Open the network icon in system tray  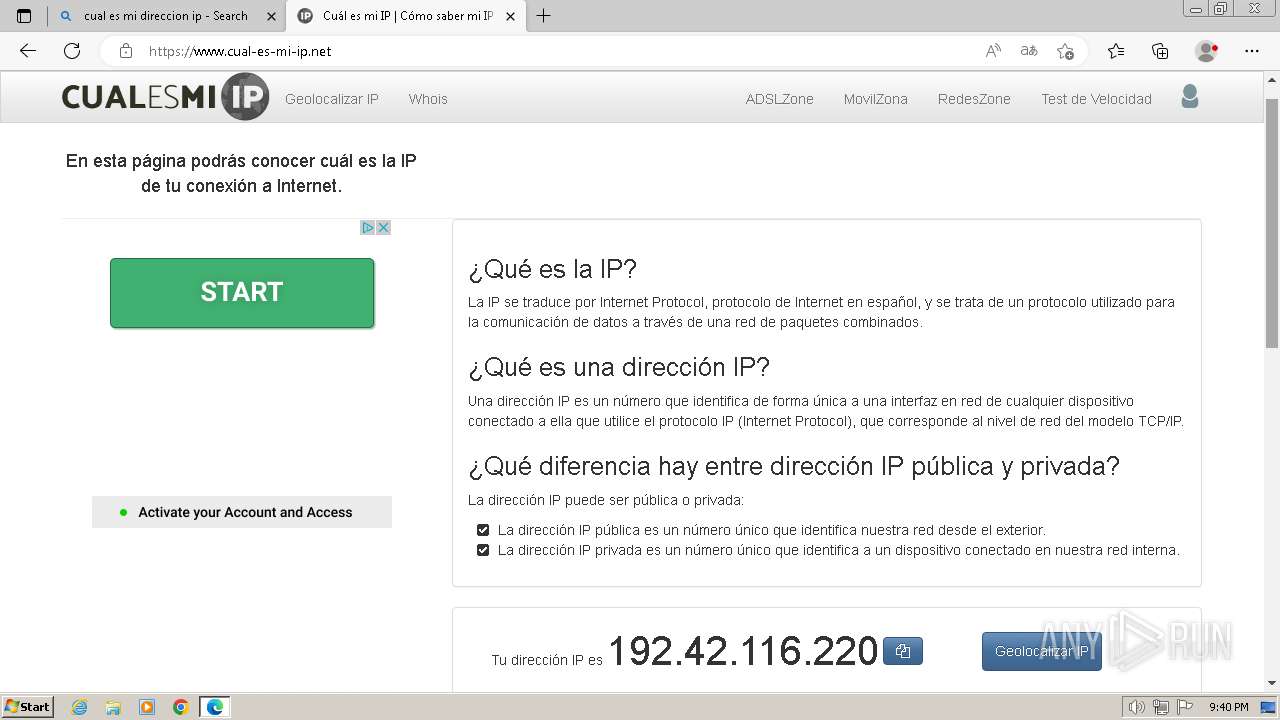click(x=1161, y=707)
